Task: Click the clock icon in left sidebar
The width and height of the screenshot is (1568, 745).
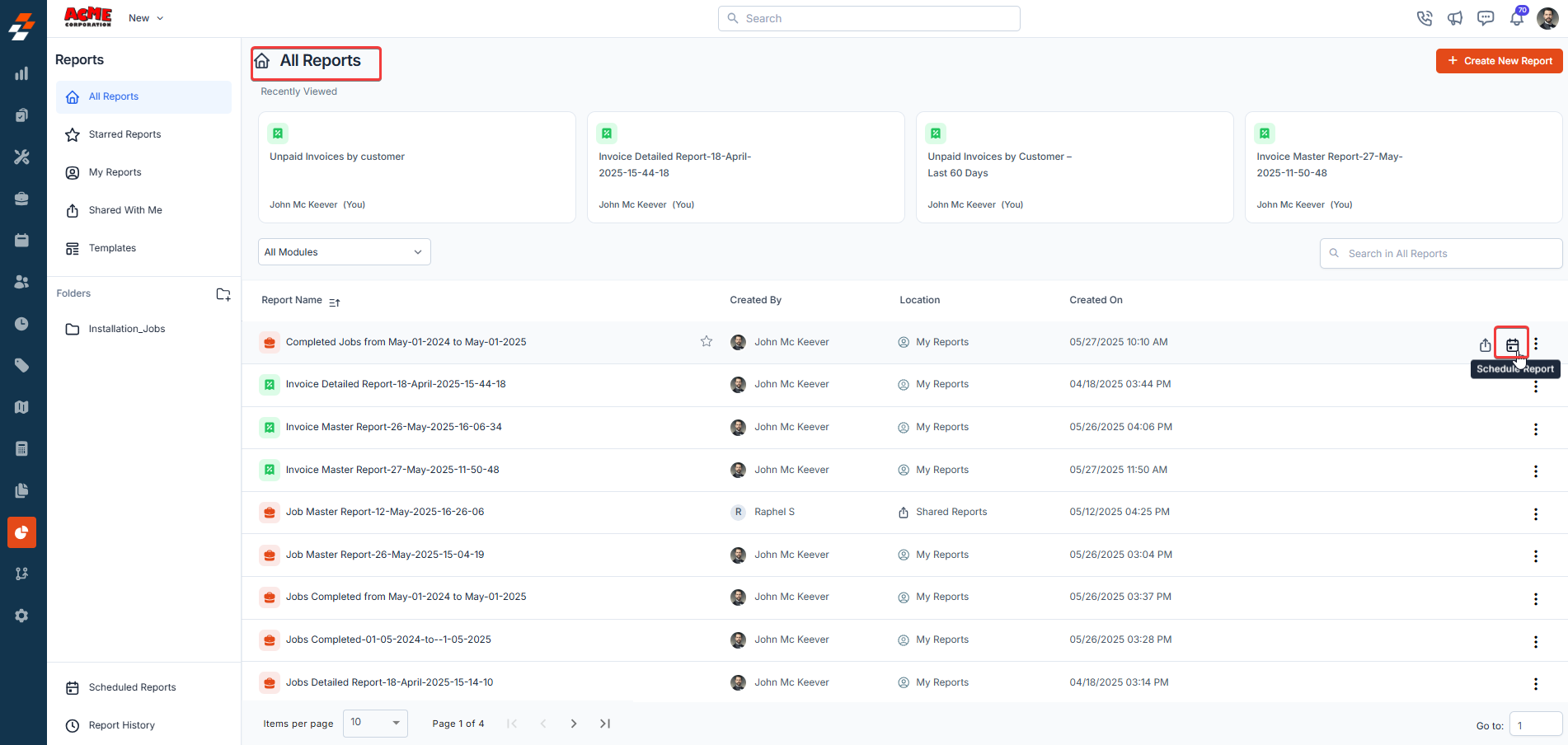Action: pyautogui.click(x=21, y=324)
